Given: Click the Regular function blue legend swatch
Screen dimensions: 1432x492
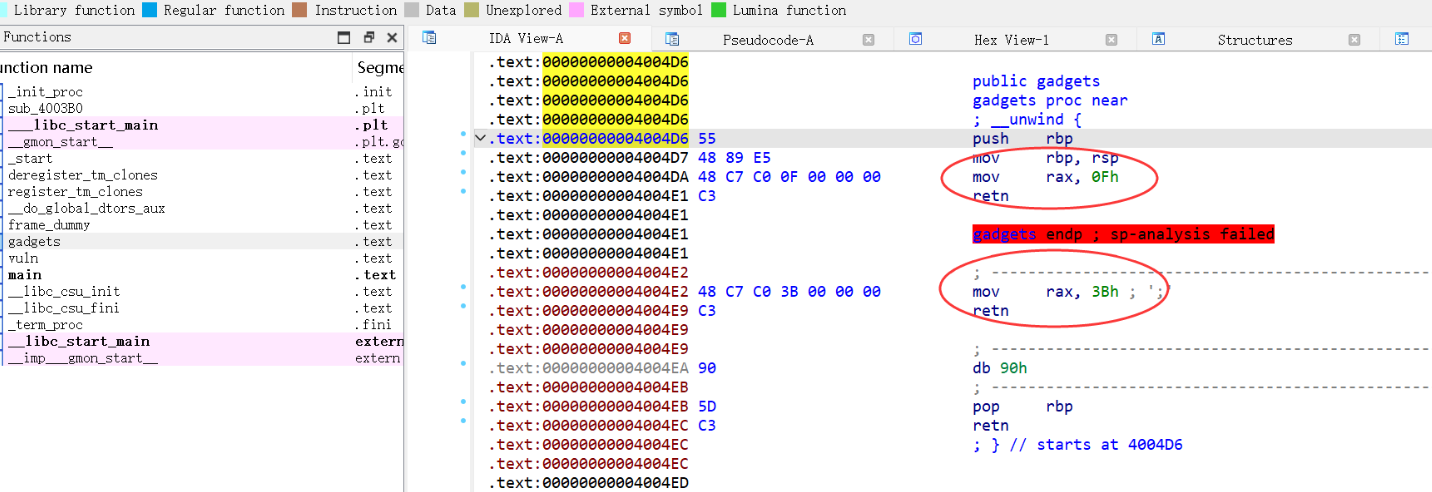Looking at the screenshot, I should (x=149, y=10).
